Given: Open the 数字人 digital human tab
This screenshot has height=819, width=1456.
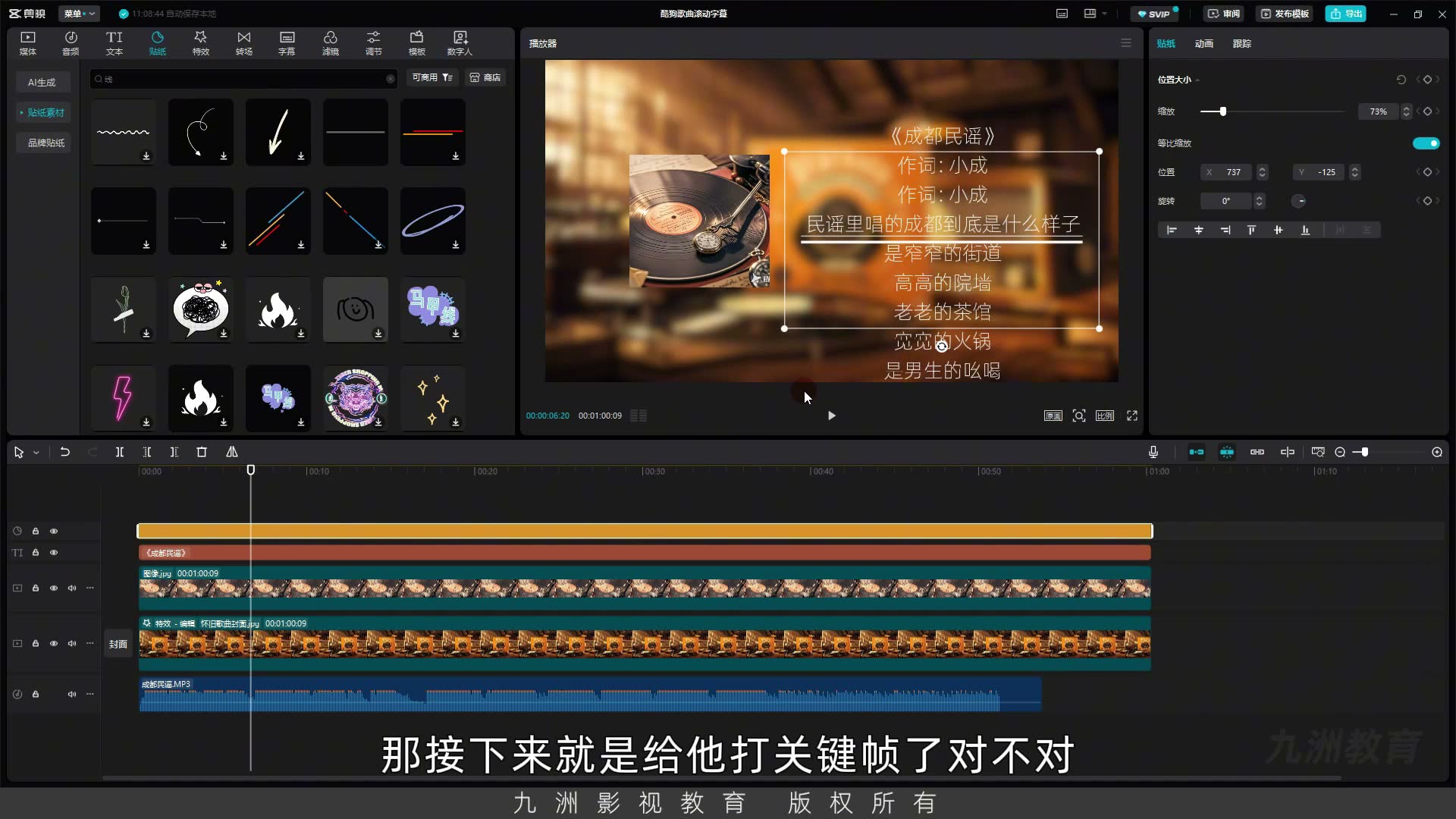Looking at the screenshot, I should tap(460, 43).
